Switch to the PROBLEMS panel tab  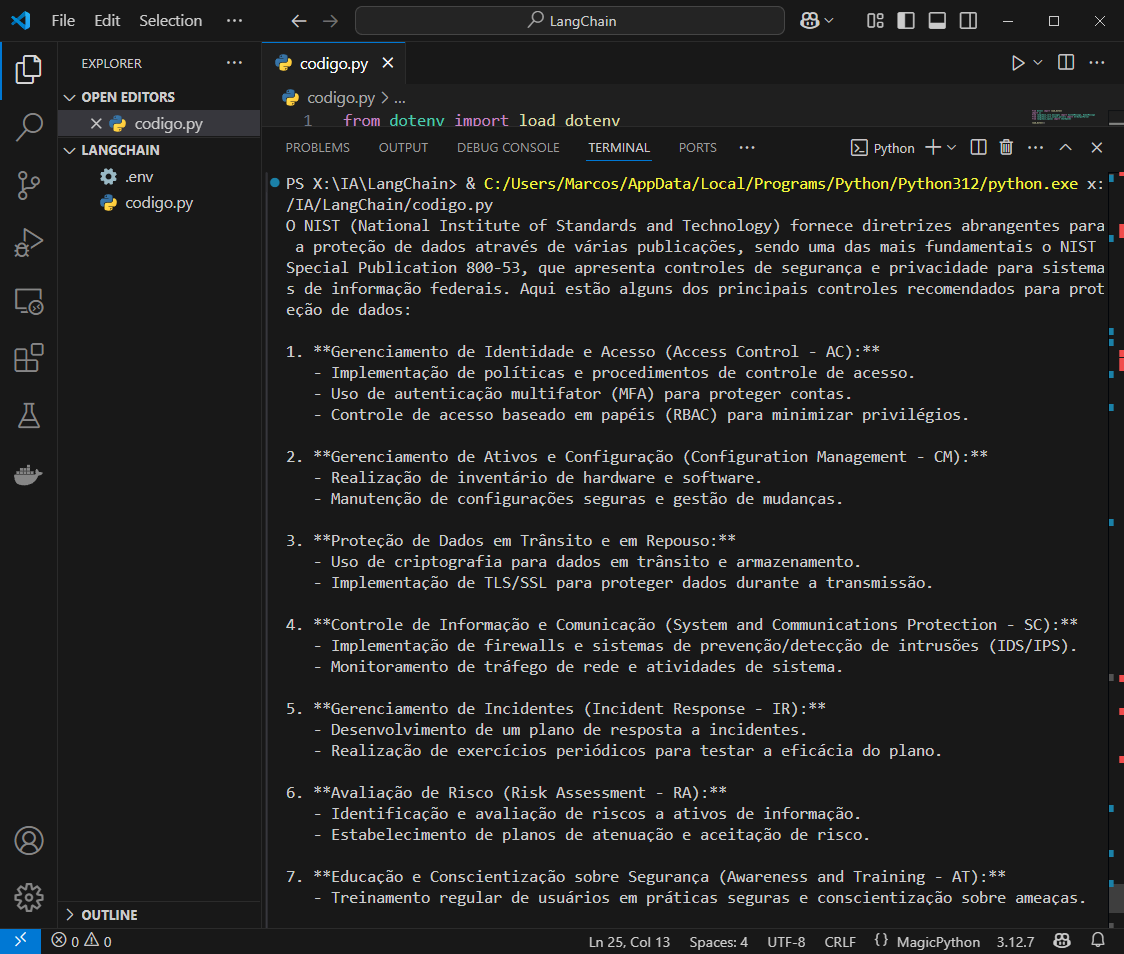(x=318, y=148)
